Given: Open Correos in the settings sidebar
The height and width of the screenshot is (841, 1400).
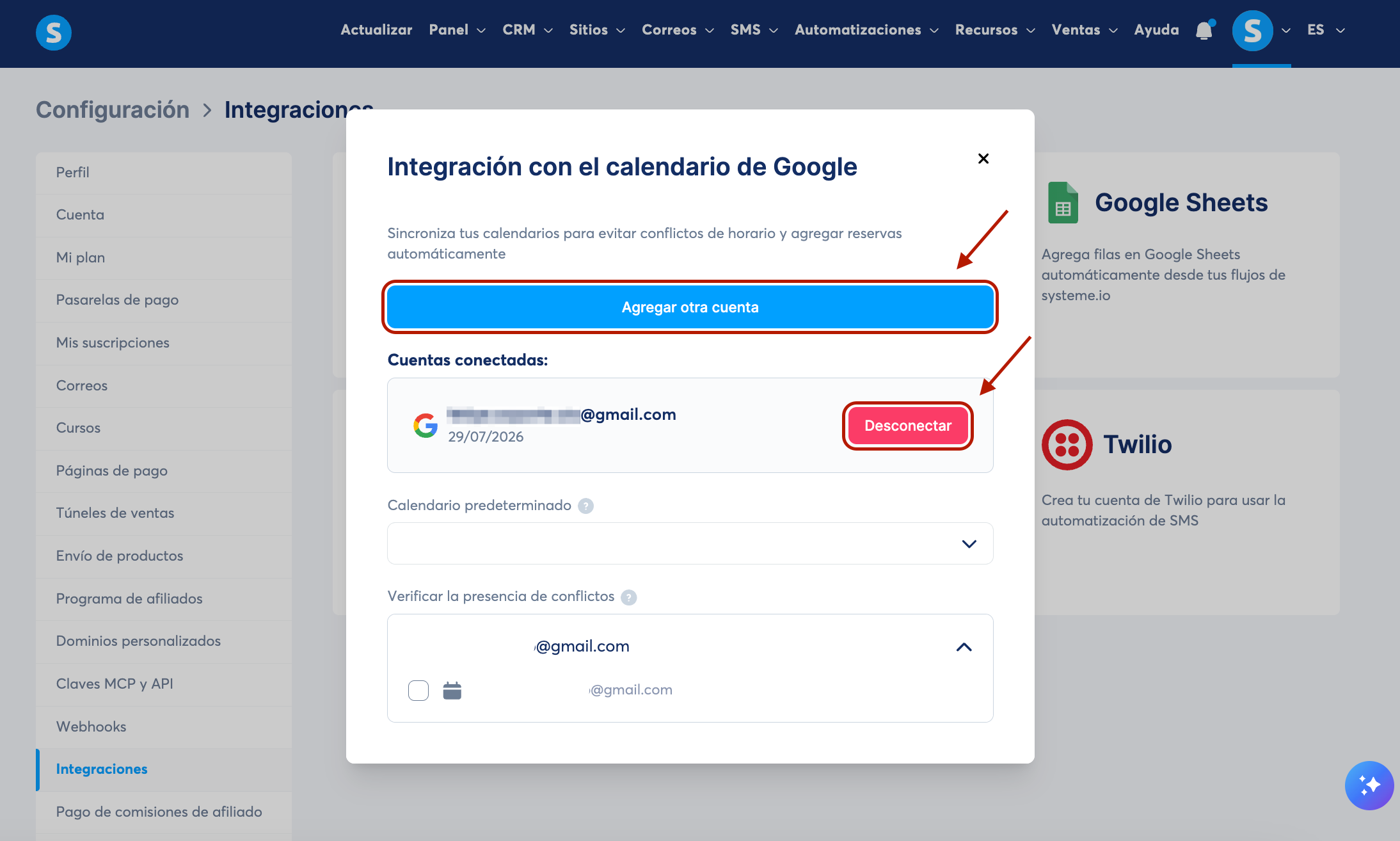Looking at the screenshot, I should coord(164,386).
